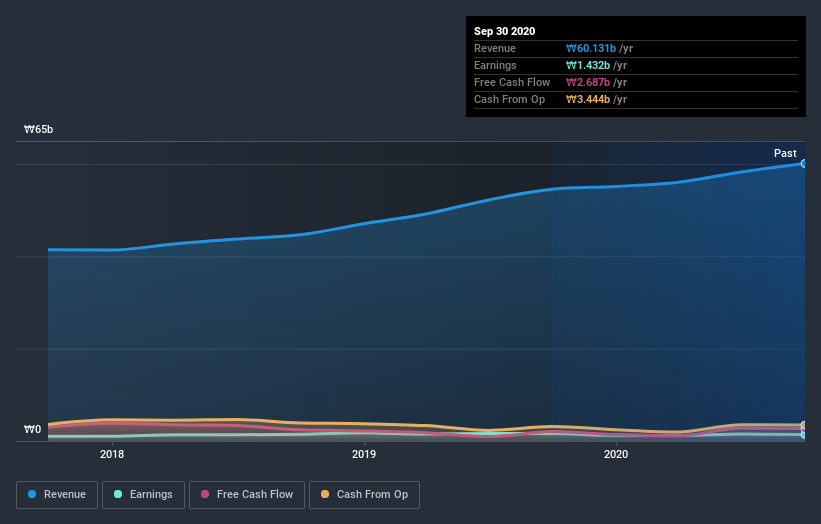The width and height of the screenshot is (821, 524).
Task: Toggle the Earnings legend button
Action: [143, 495]
